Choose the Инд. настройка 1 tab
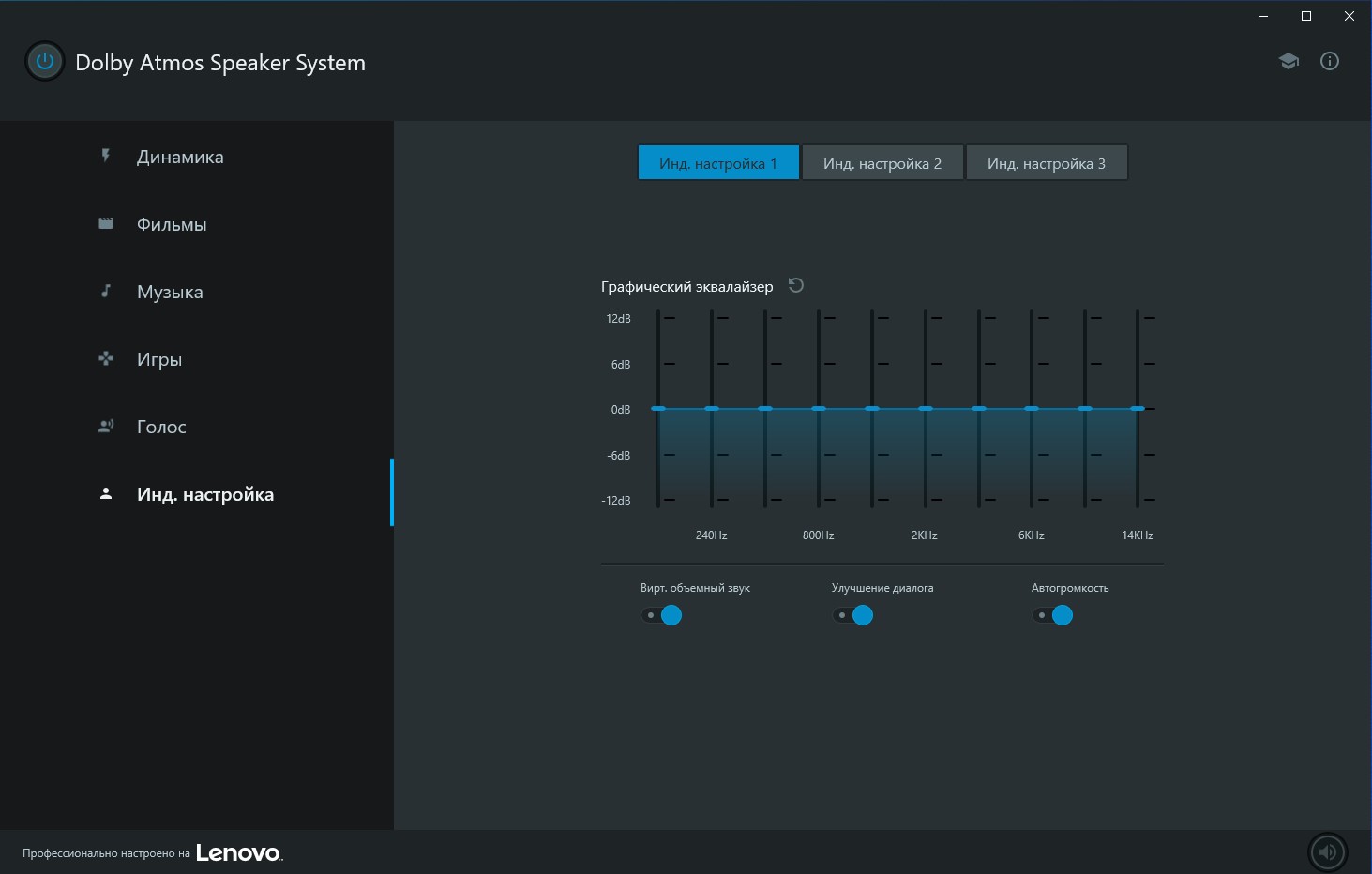1372x874 pixels. [718, 163]
